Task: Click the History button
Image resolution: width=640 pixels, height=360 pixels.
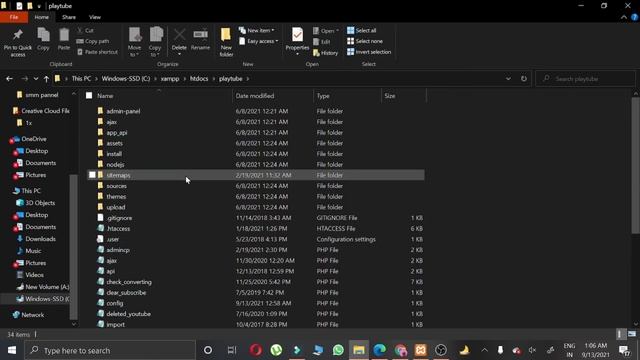Action: (x=325, y=53)
